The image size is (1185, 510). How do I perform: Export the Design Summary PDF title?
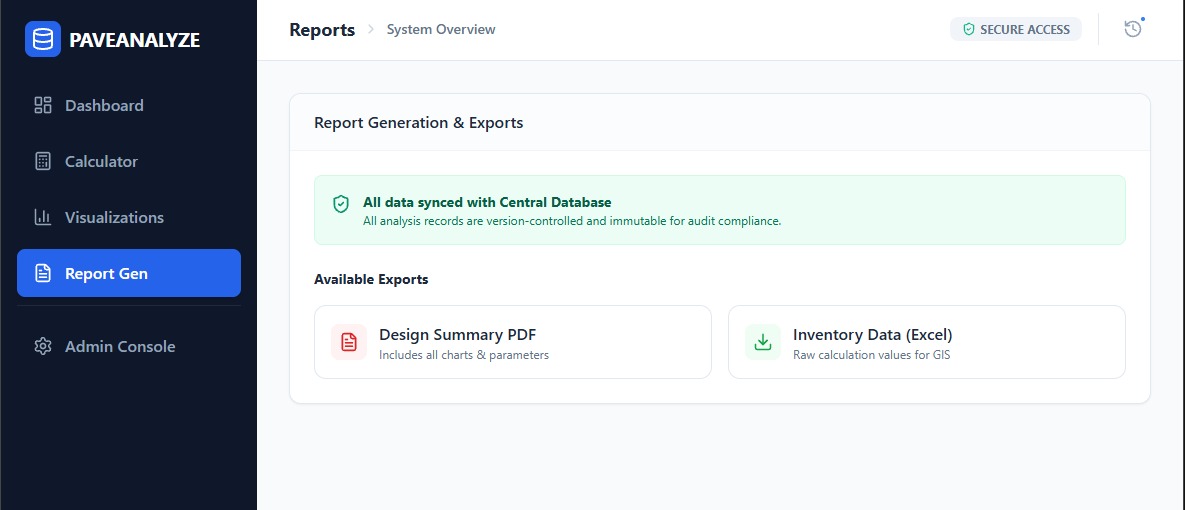tap(457, 334)
